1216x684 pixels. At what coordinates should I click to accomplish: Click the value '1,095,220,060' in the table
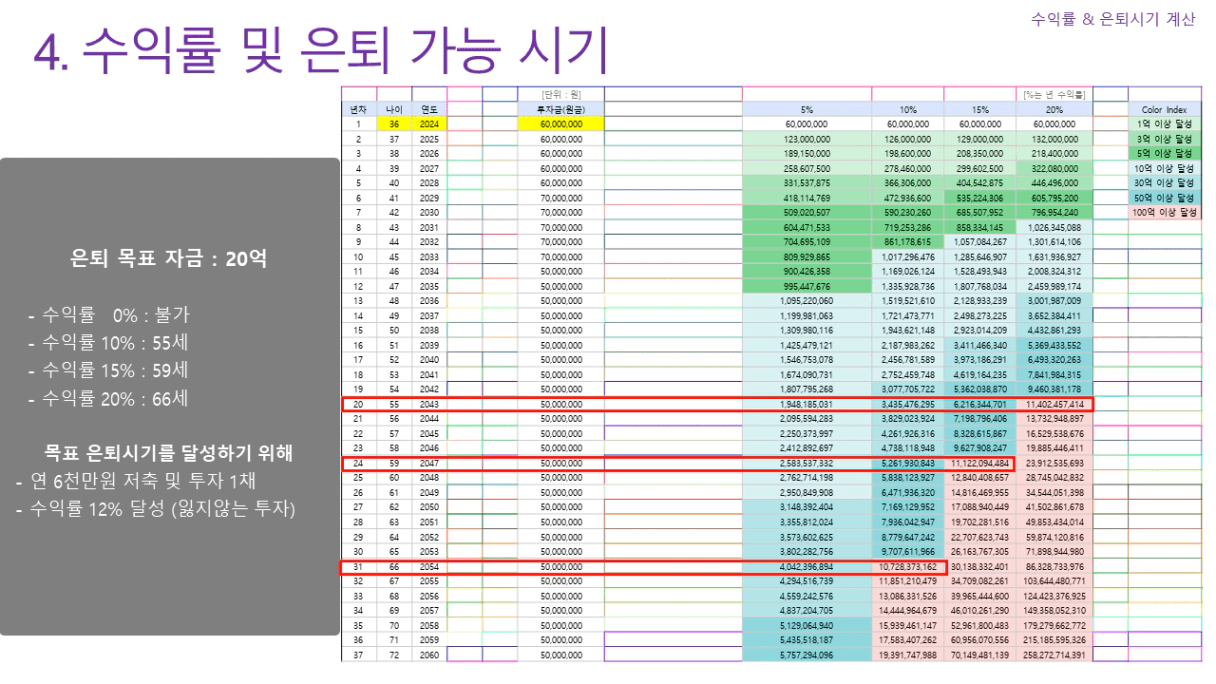(807, 301)
